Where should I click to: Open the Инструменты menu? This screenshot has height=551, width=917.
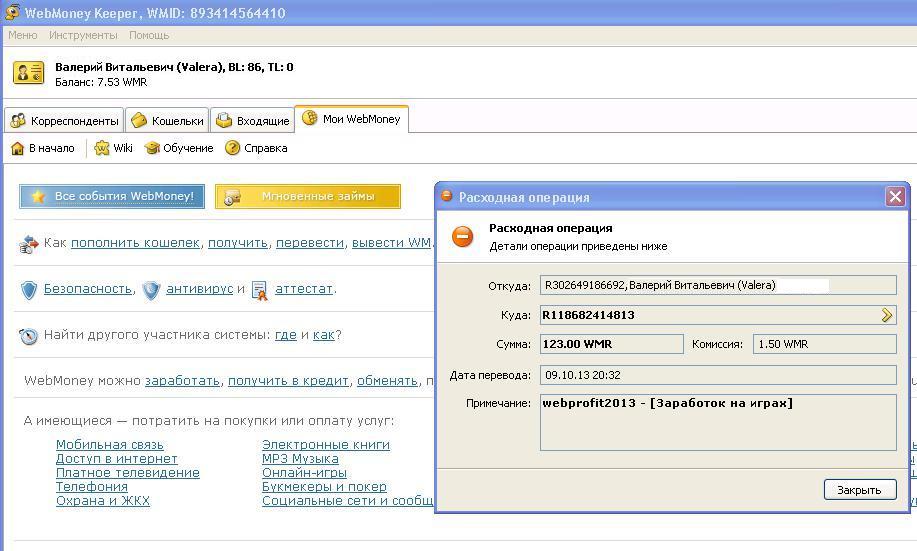pos(83,35)
